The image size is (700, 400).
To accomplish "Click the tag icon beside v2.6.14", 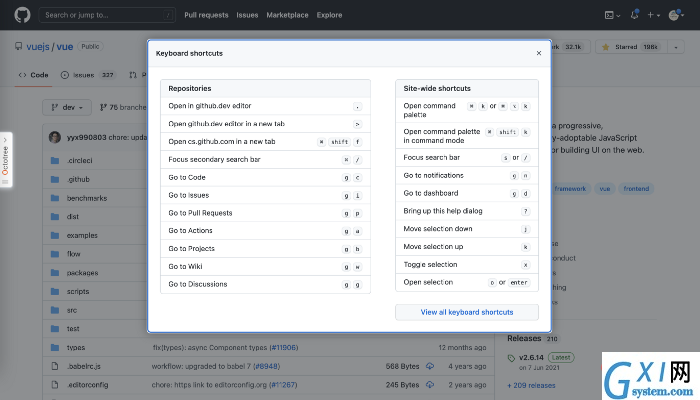I will point(512,358).
